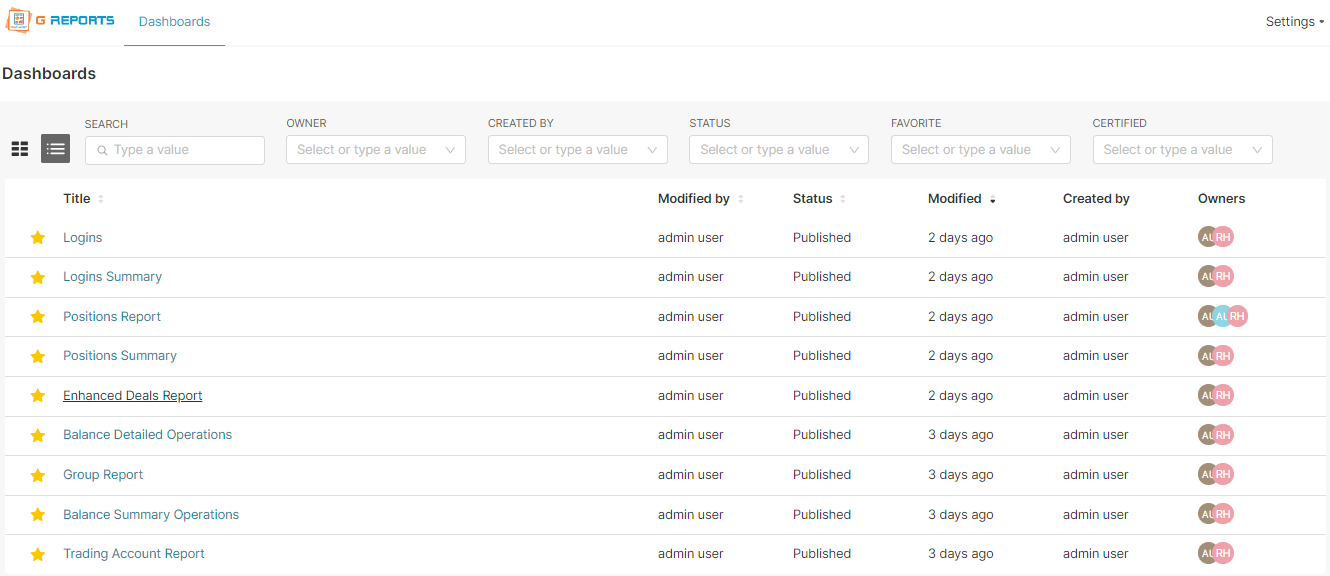Image resolution: width=1330 pixels, height=576 pixels.
Task: Open the Enhanced Deals Report dashboard
Action: (x=132, y=396)
